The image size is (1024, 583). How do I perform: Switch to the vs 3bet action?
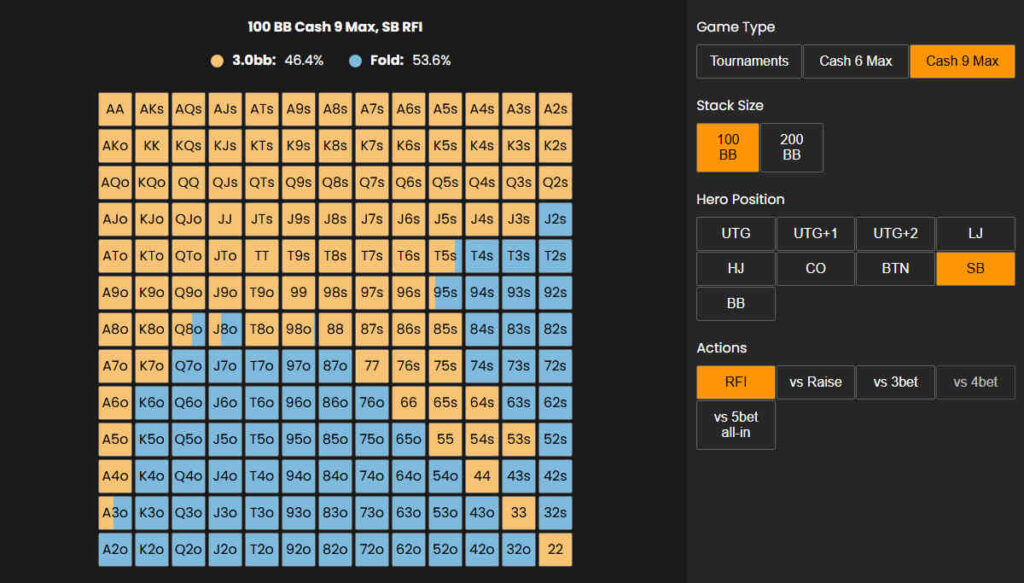895,382
